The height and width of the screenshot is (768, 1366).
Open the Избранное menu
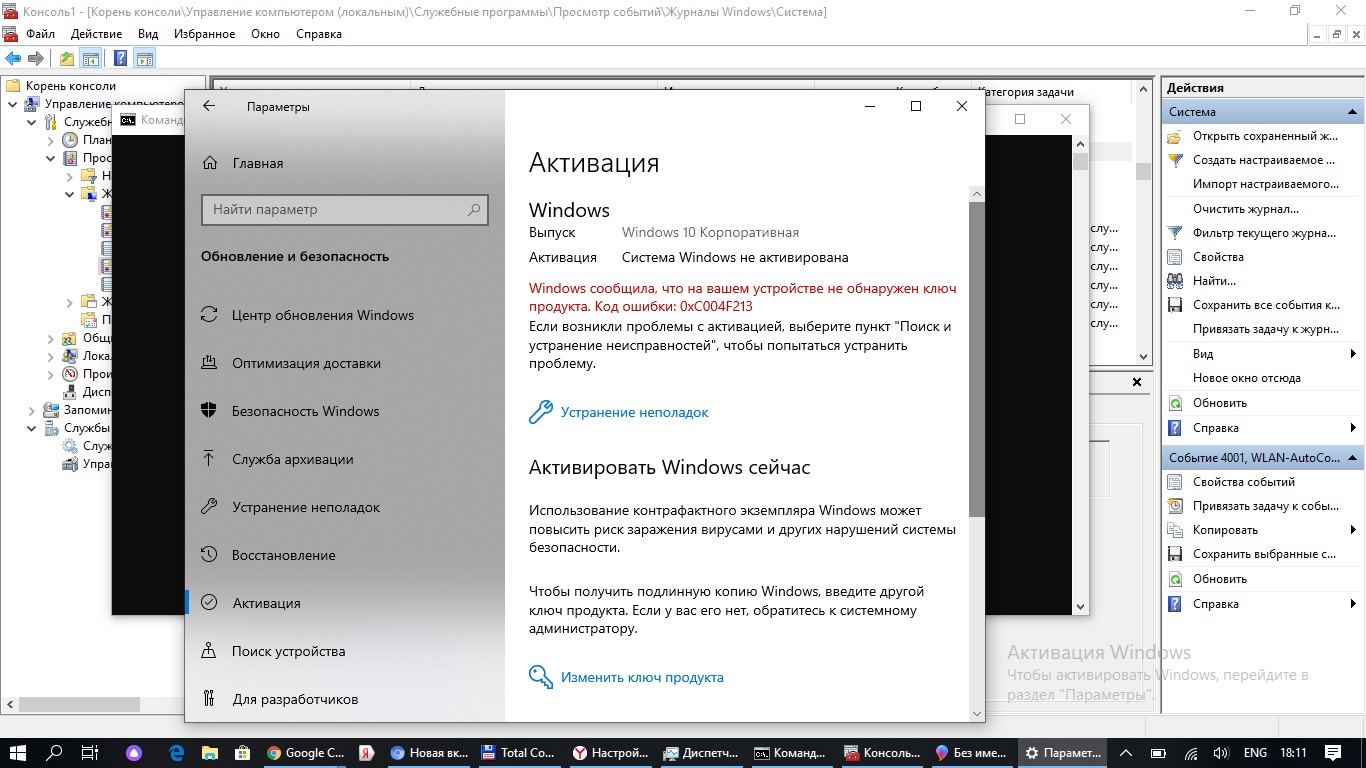click(x=205, y=34)
